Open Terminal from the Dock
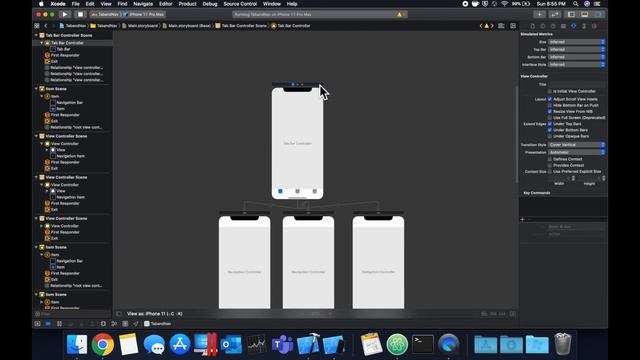This screenshot has width=640, height=360. tap(422, 344)
